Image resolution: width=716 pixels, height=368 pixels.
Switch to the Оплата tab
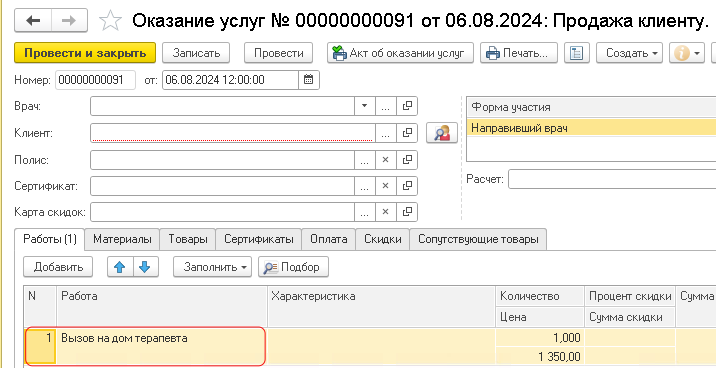329,239
